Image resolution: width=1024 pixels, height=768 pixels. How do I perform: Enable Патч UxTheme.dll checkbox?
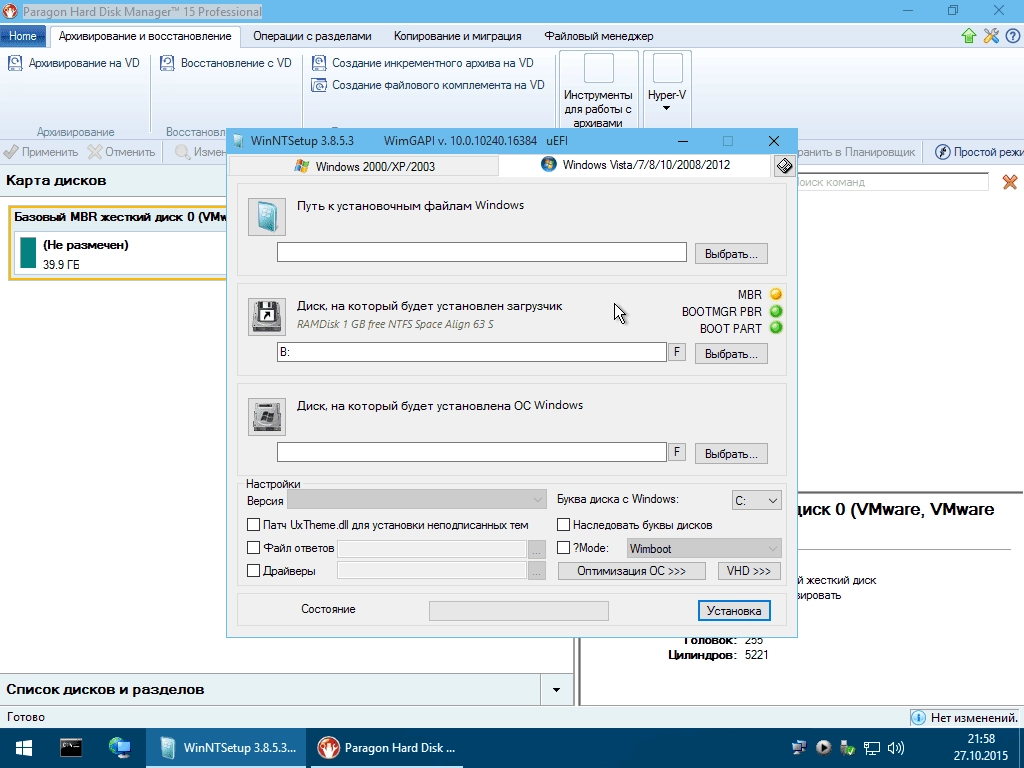click(253, 524)
